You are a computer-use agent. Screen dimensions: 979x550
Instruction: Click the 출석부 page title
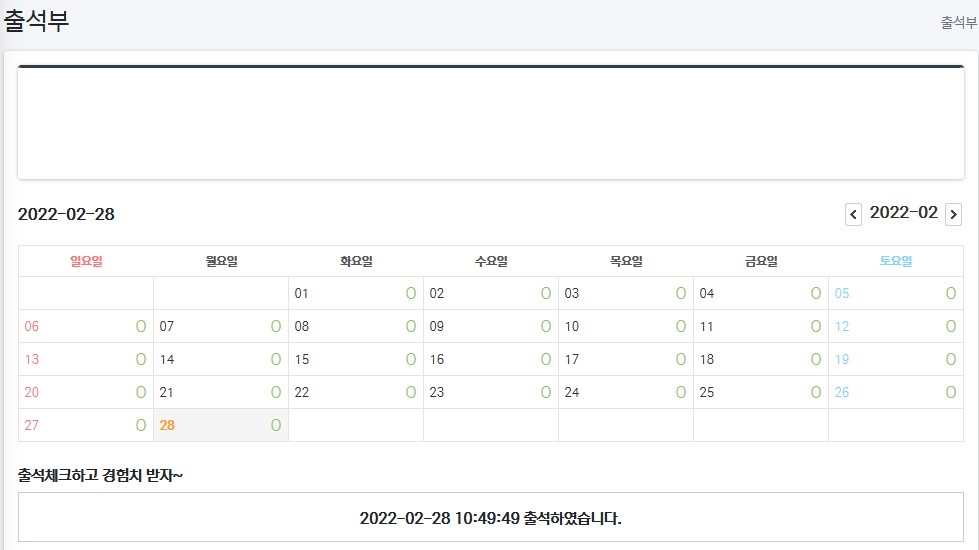(37, 21)
